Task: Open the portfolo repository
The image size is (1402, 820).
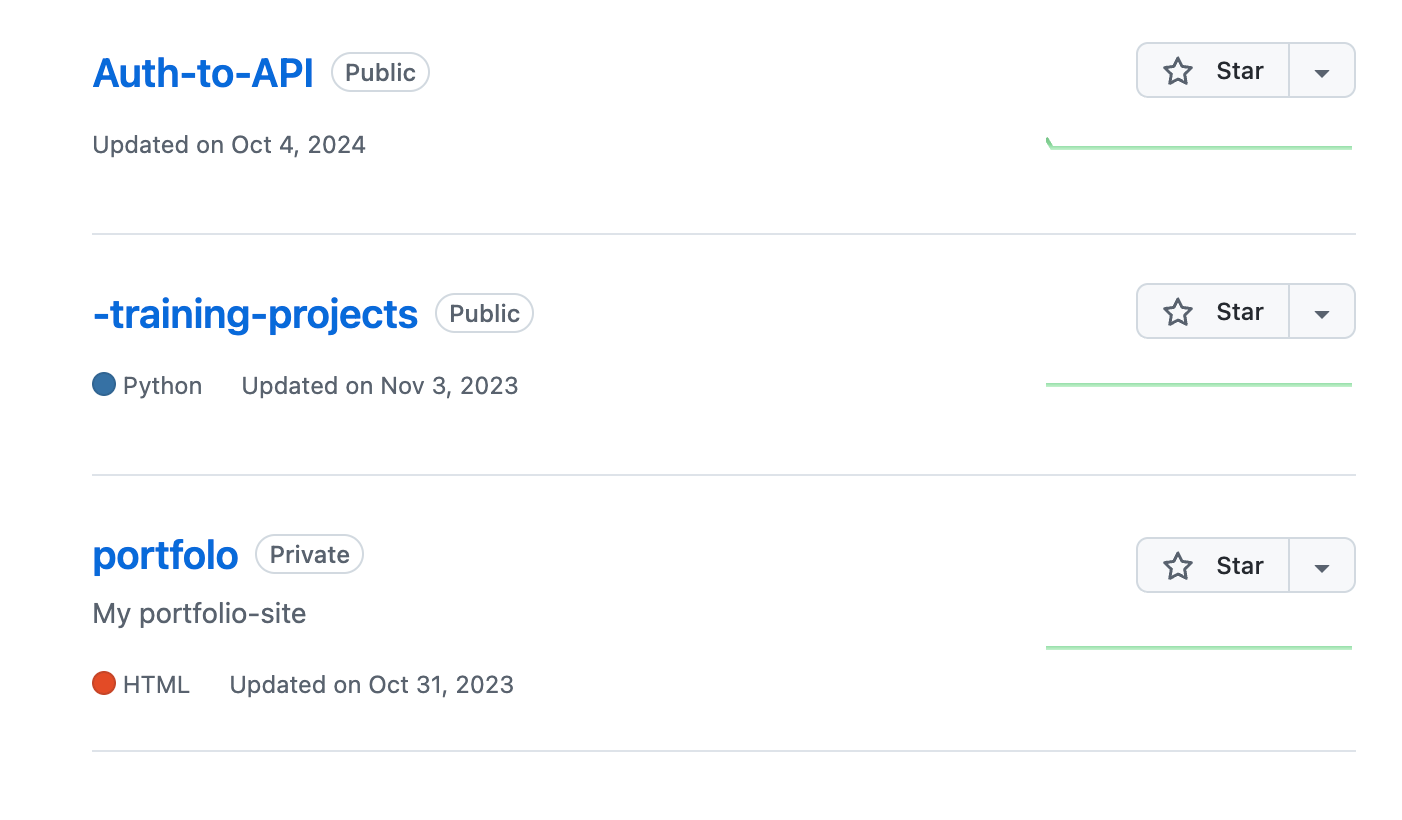Action: coord(165,554)
